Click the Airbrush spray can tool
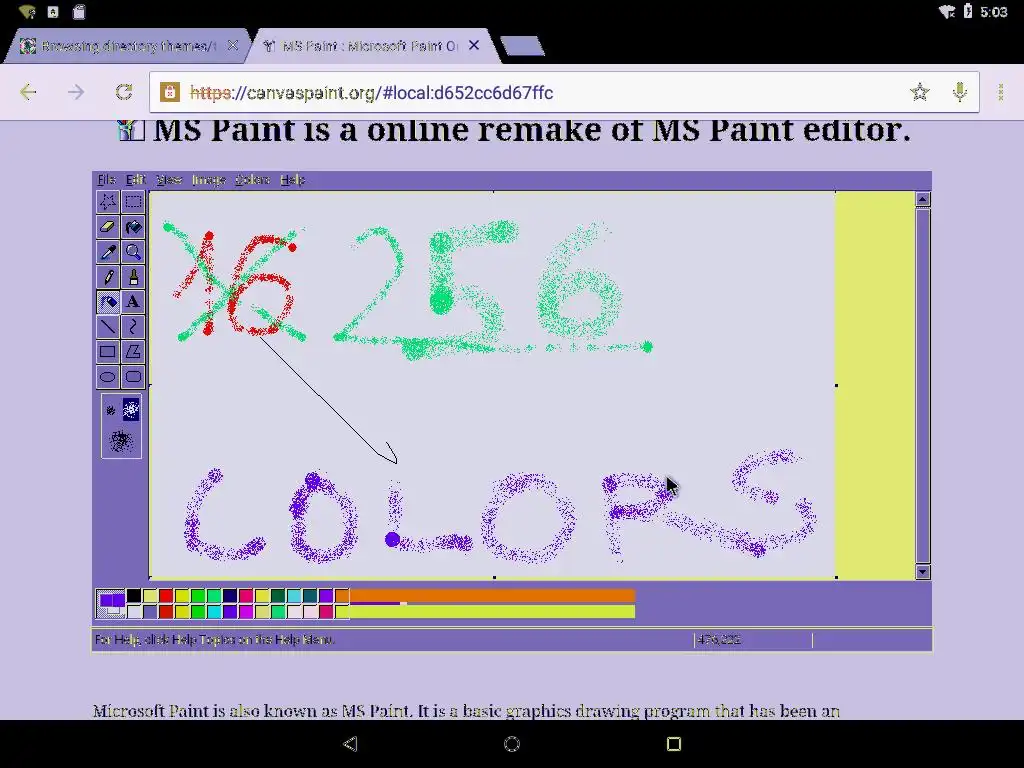The image size is (1024, 768). 108,302
